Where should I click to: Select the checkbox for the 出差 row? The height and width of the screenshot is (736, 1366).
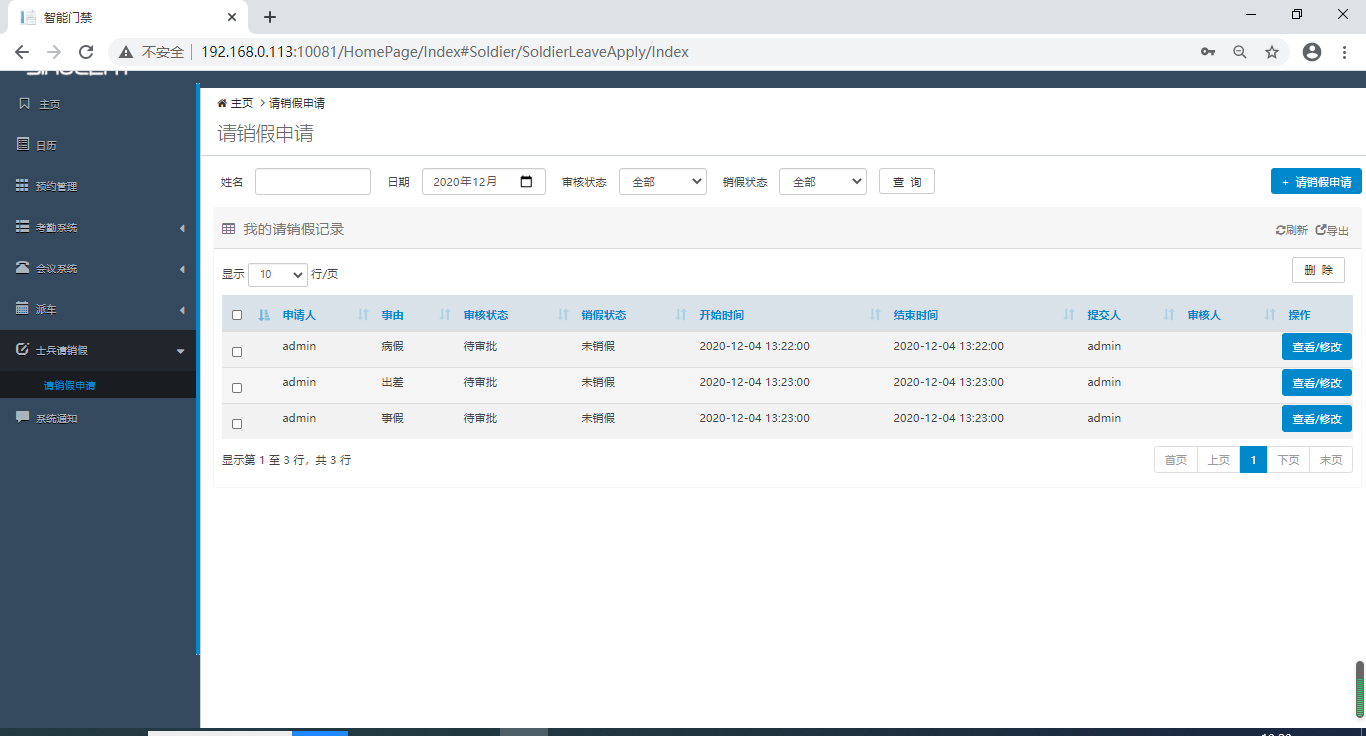click(237, 388)
